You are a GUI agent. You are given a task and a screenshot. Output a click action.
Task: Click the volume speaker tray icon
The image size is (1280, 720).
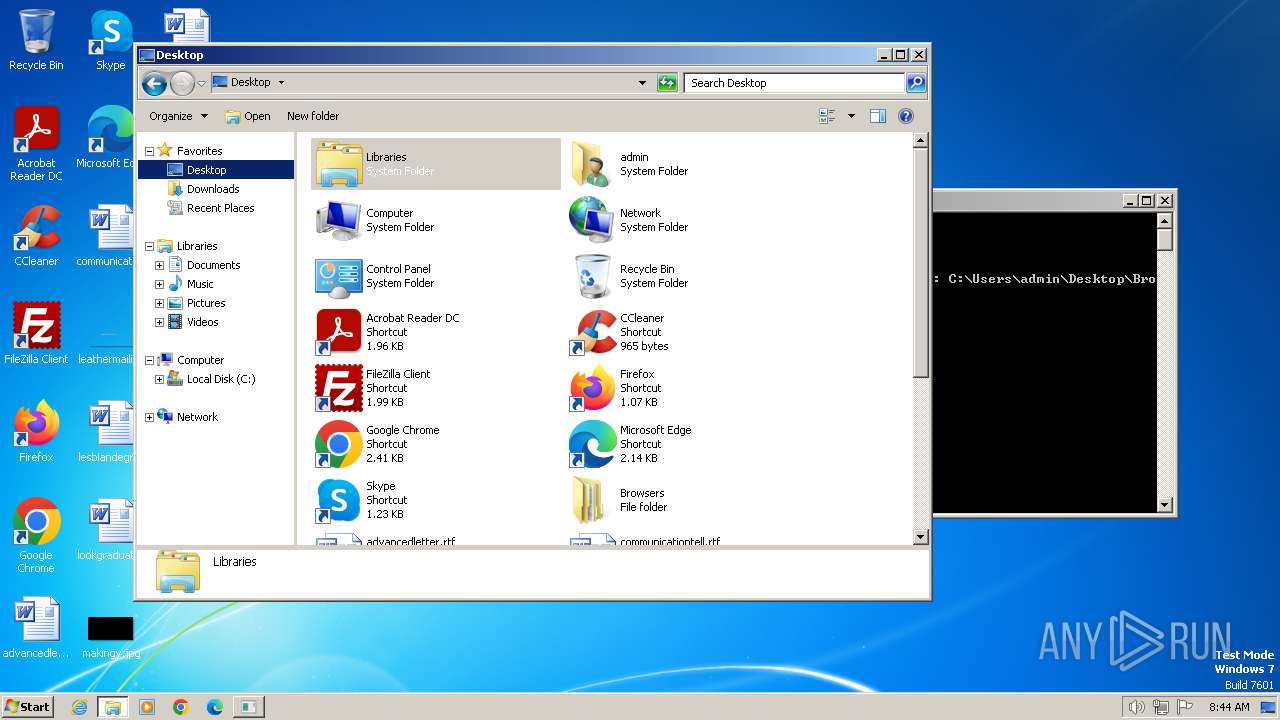coord(1136,707)
